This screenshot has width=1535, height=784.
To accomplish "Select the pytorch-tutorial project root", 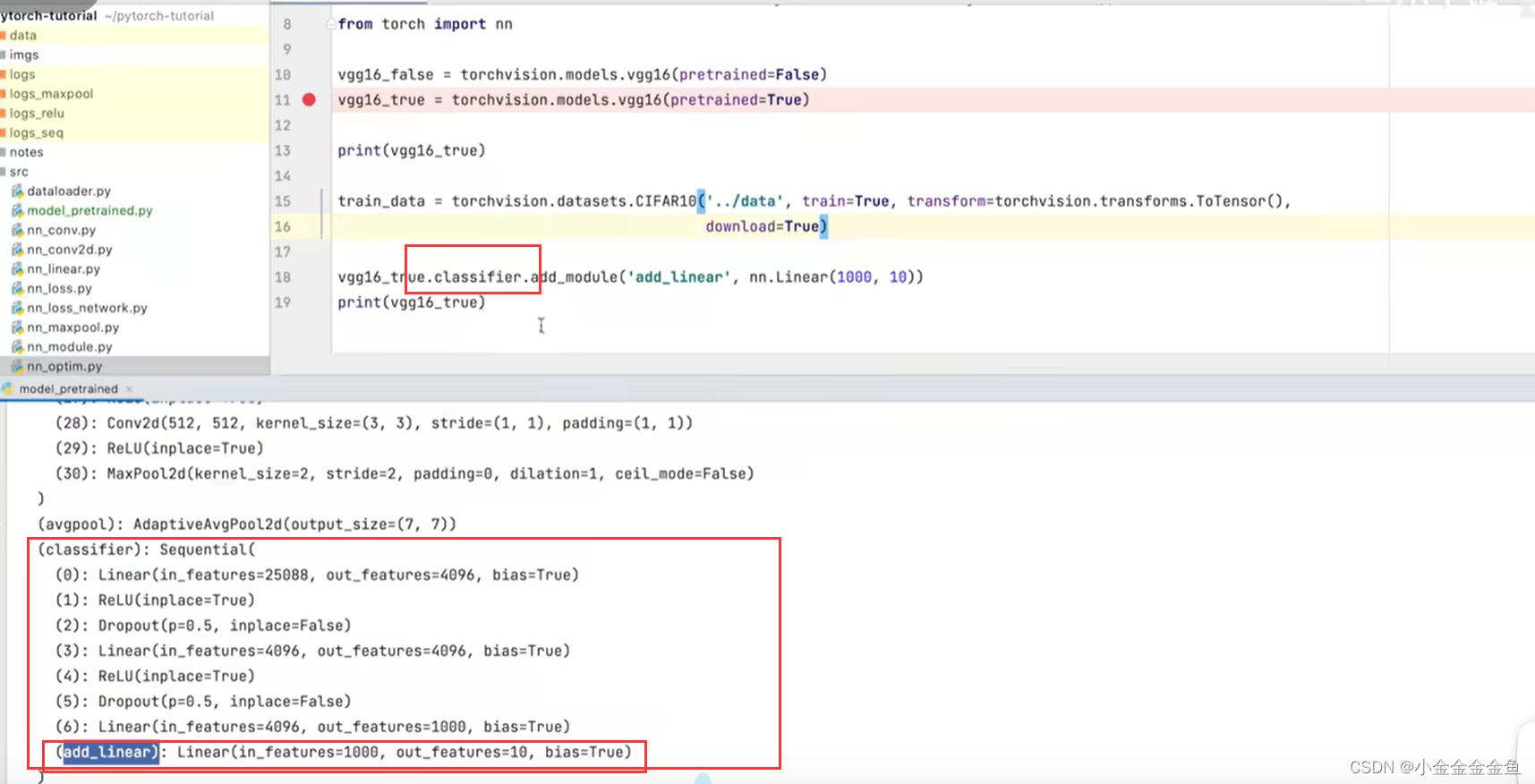I will click(49, 15).
